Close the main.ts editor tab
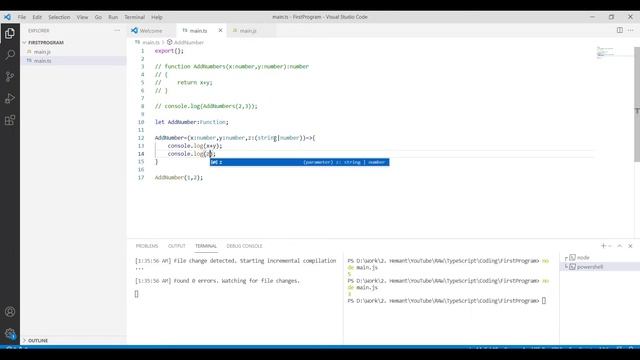Viewport: 640px width, 360px height. click(220, 30)
